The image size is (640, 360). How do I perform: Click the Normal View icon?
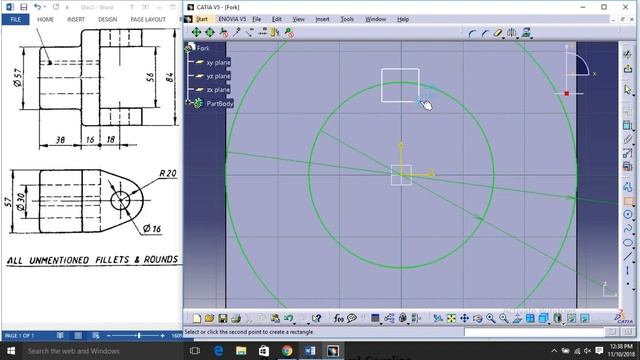517,318
